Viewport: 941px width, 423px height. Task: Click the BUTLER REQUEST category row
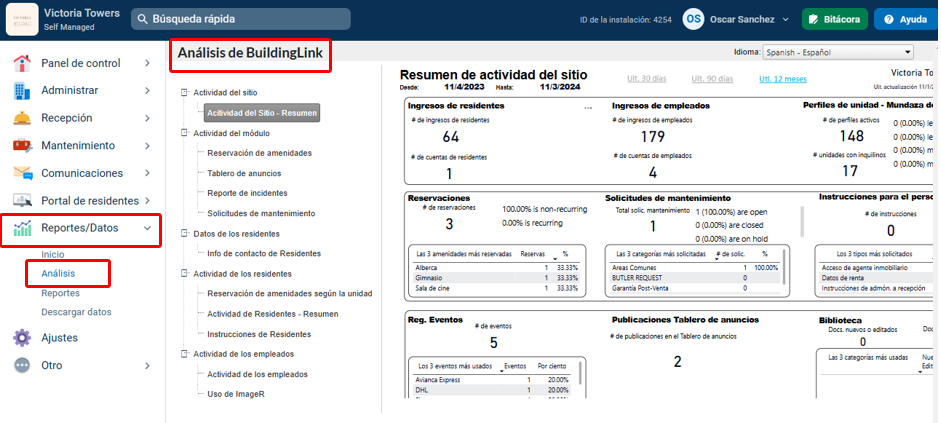click(x=694, y=278)
